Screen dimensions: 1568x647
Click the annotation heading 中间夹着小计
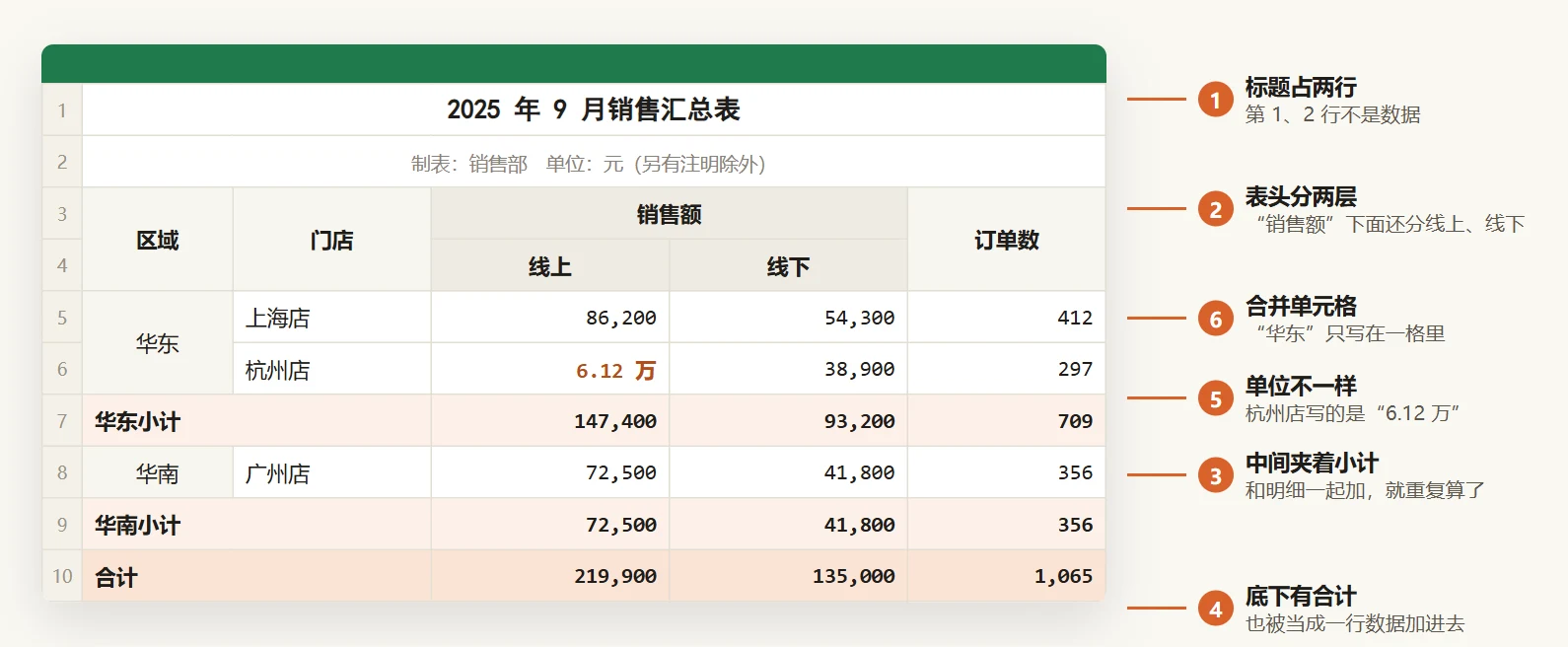pos(1312,463)
